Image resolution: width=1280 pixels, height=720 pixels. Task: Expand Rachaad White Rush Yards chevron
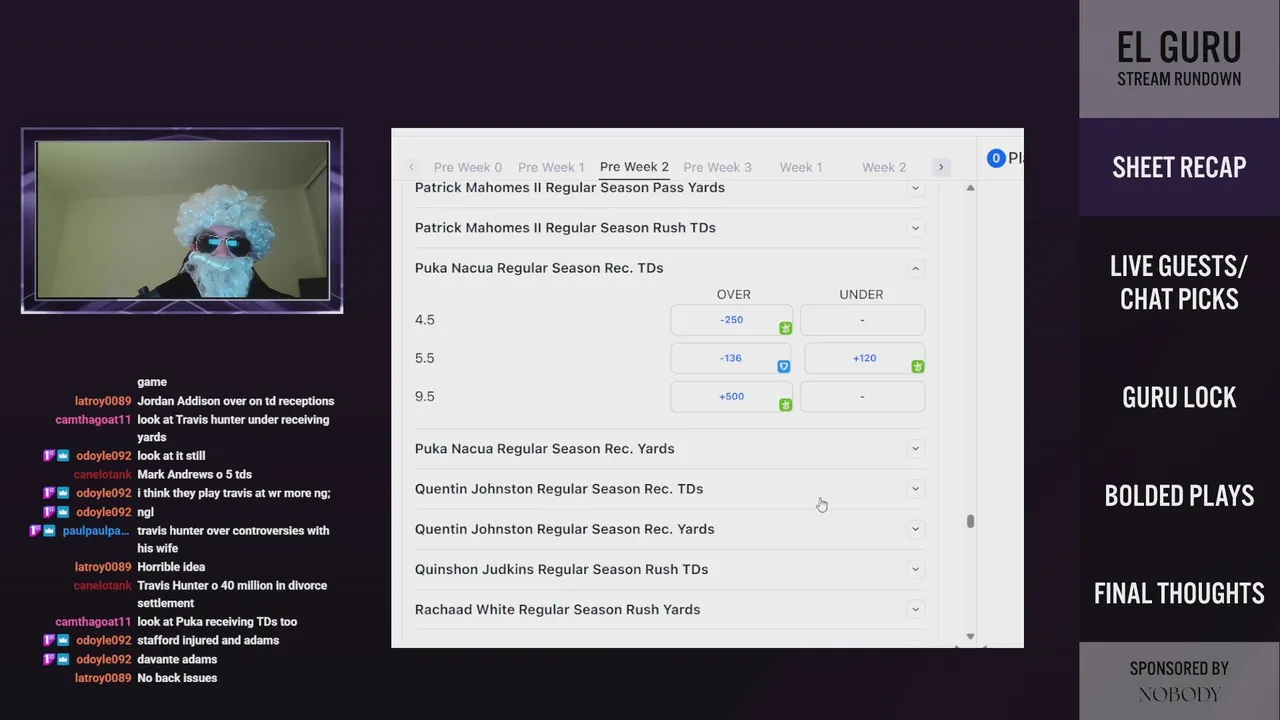[x=915, y=609]
